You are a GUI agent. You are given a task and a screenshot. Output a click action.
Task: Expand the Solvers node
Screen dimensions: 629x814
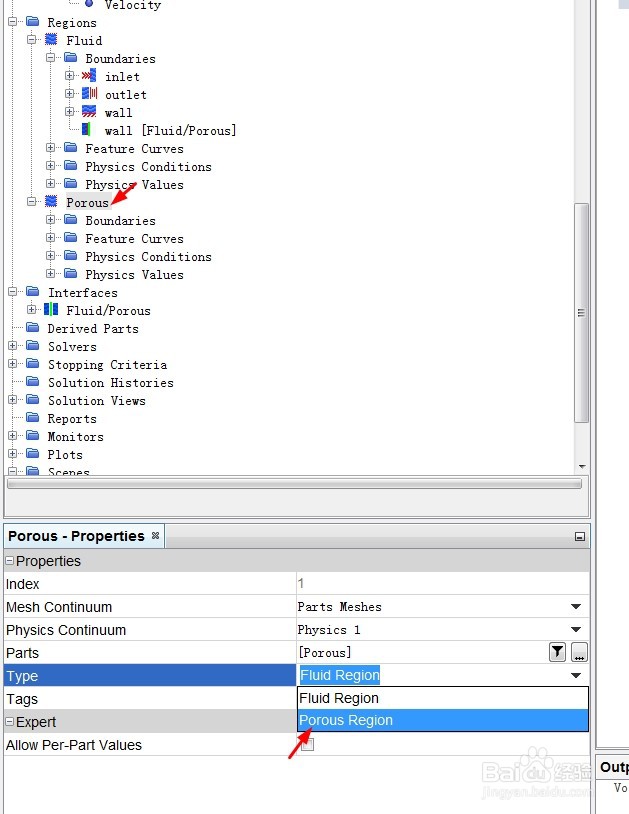point(13,346)
